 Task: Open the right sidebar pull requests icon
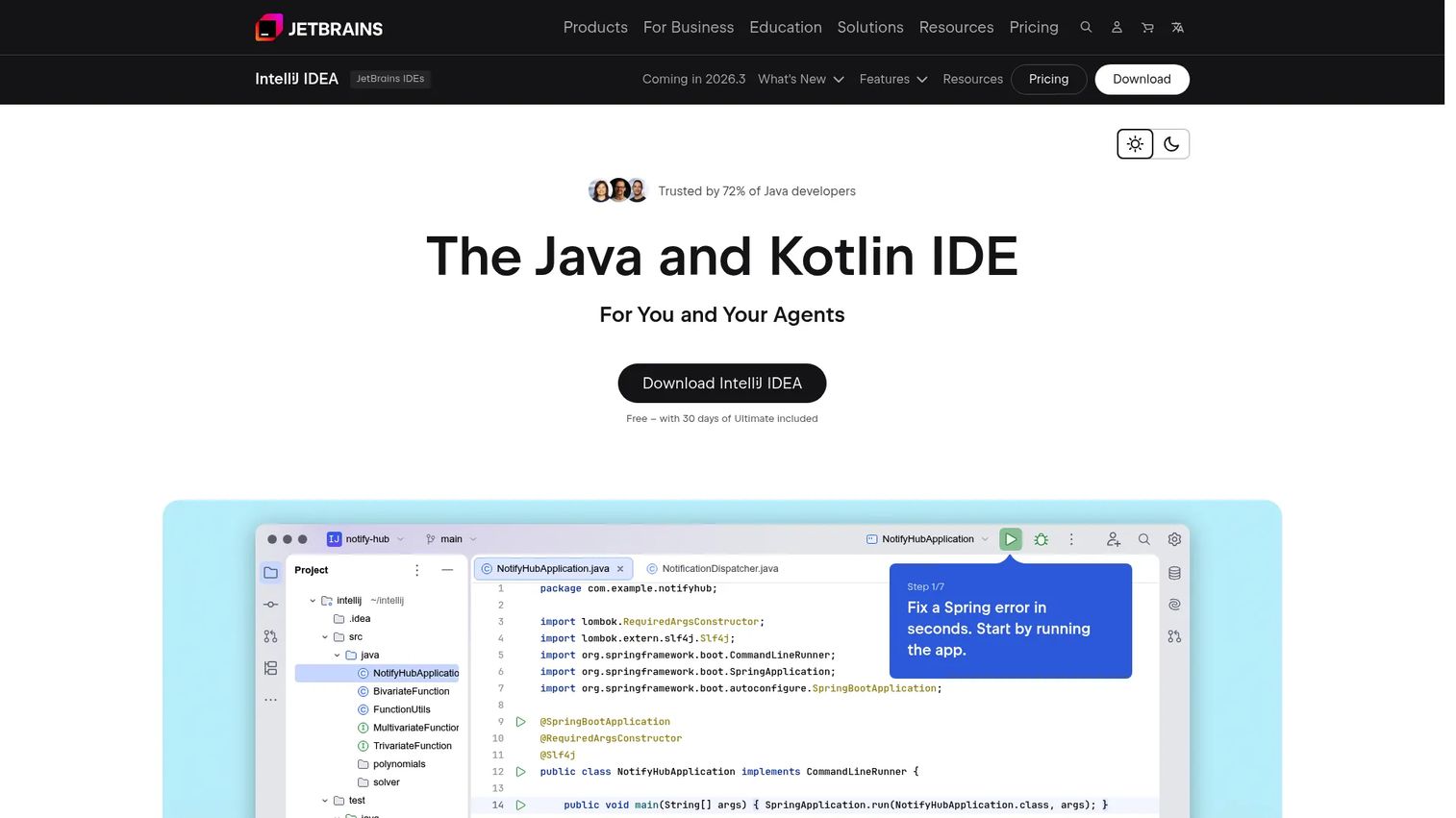(x=1174, y=636)
